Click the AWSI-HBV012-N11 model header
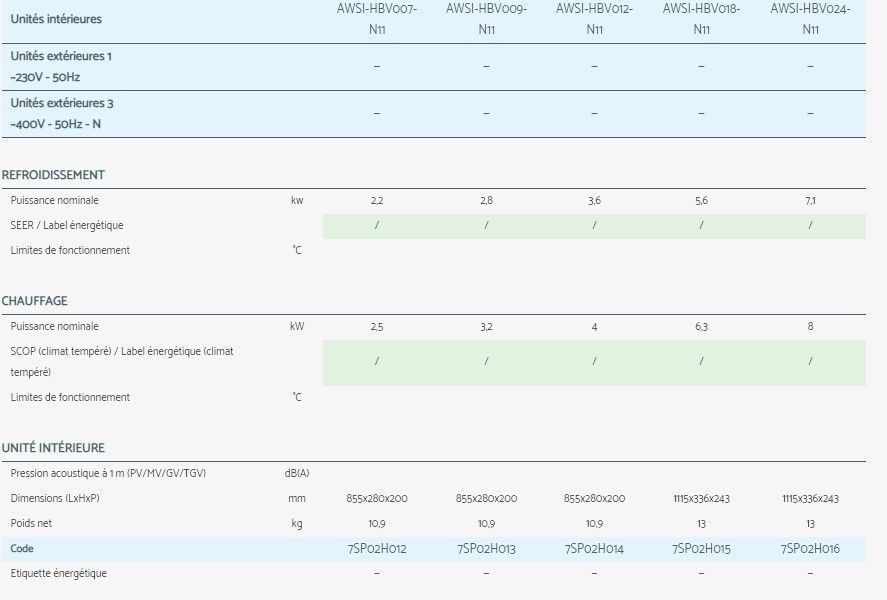Screen dimensions: 887x600 (594, 19)
